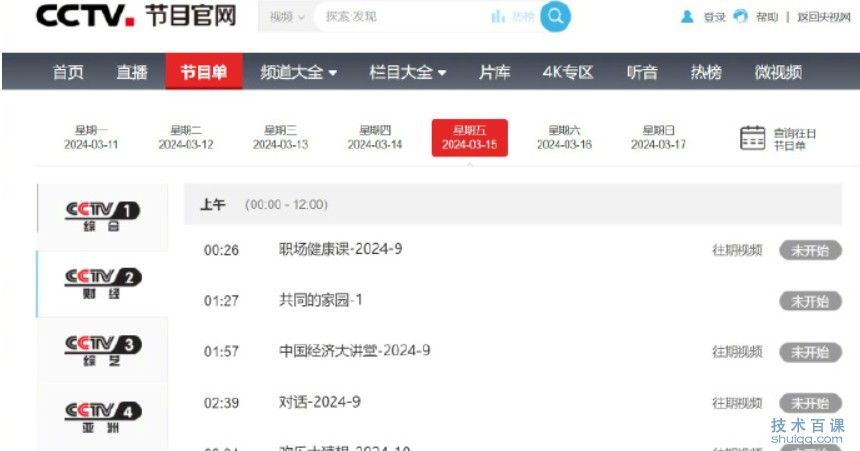This screenshot has height=451, width=860.
Task: Select the CCTV-1 综合 channel logo
Action: (103, 217)
